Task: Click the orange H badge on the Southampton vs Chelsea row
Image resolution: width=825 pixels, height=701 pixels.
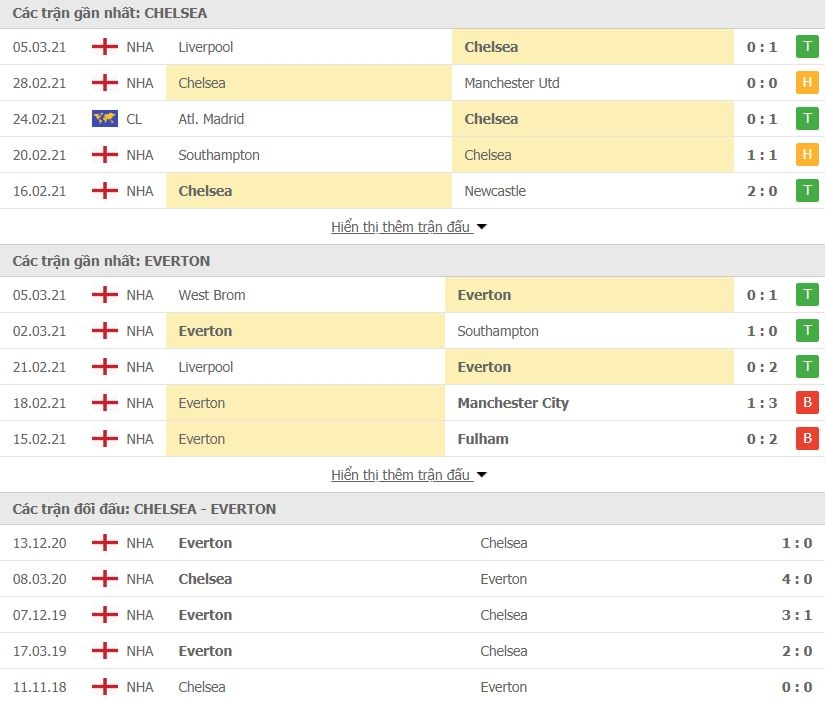Action: coord(807,155)
